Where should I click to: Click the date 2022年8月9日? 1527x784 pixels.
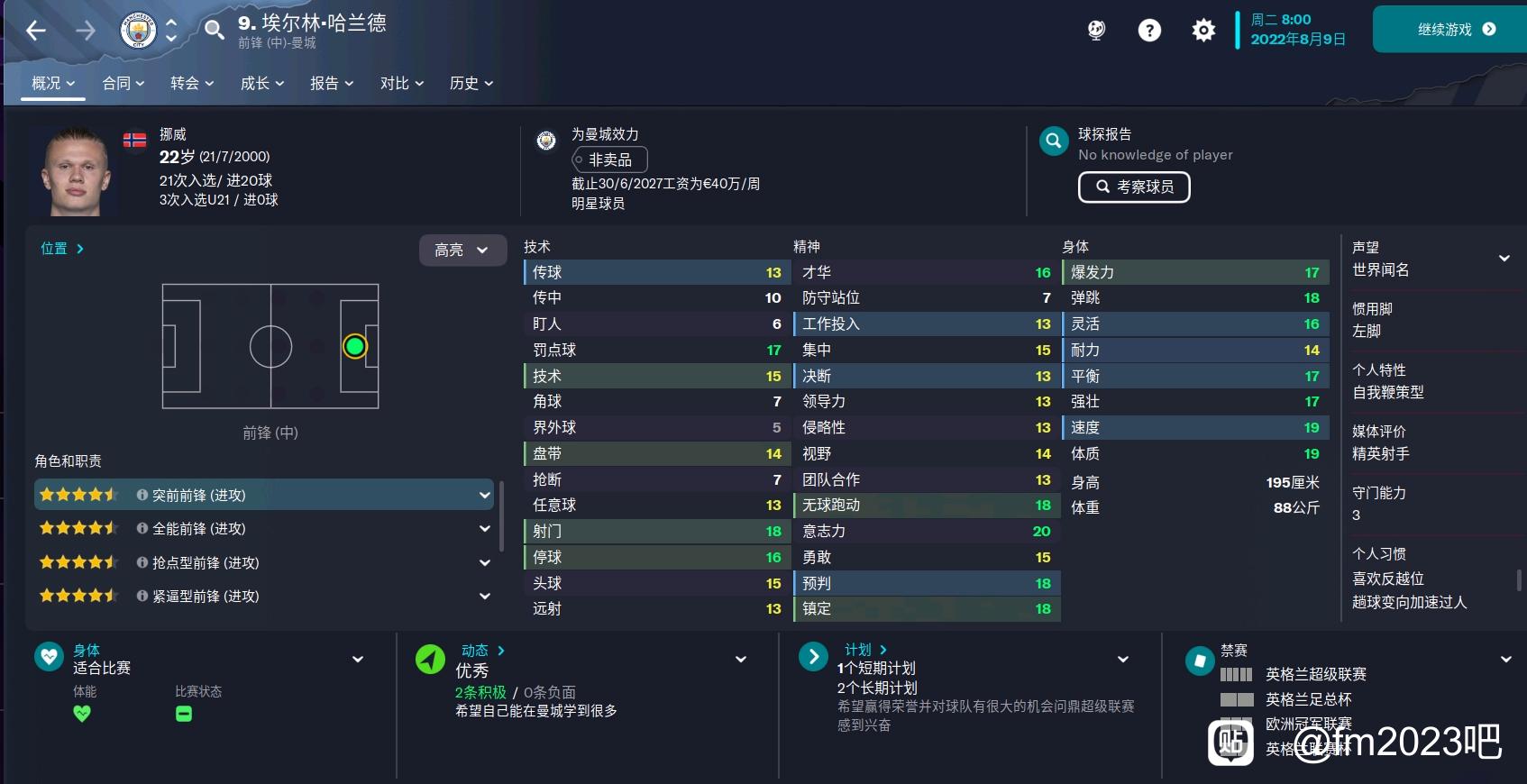pos(1298,40)
